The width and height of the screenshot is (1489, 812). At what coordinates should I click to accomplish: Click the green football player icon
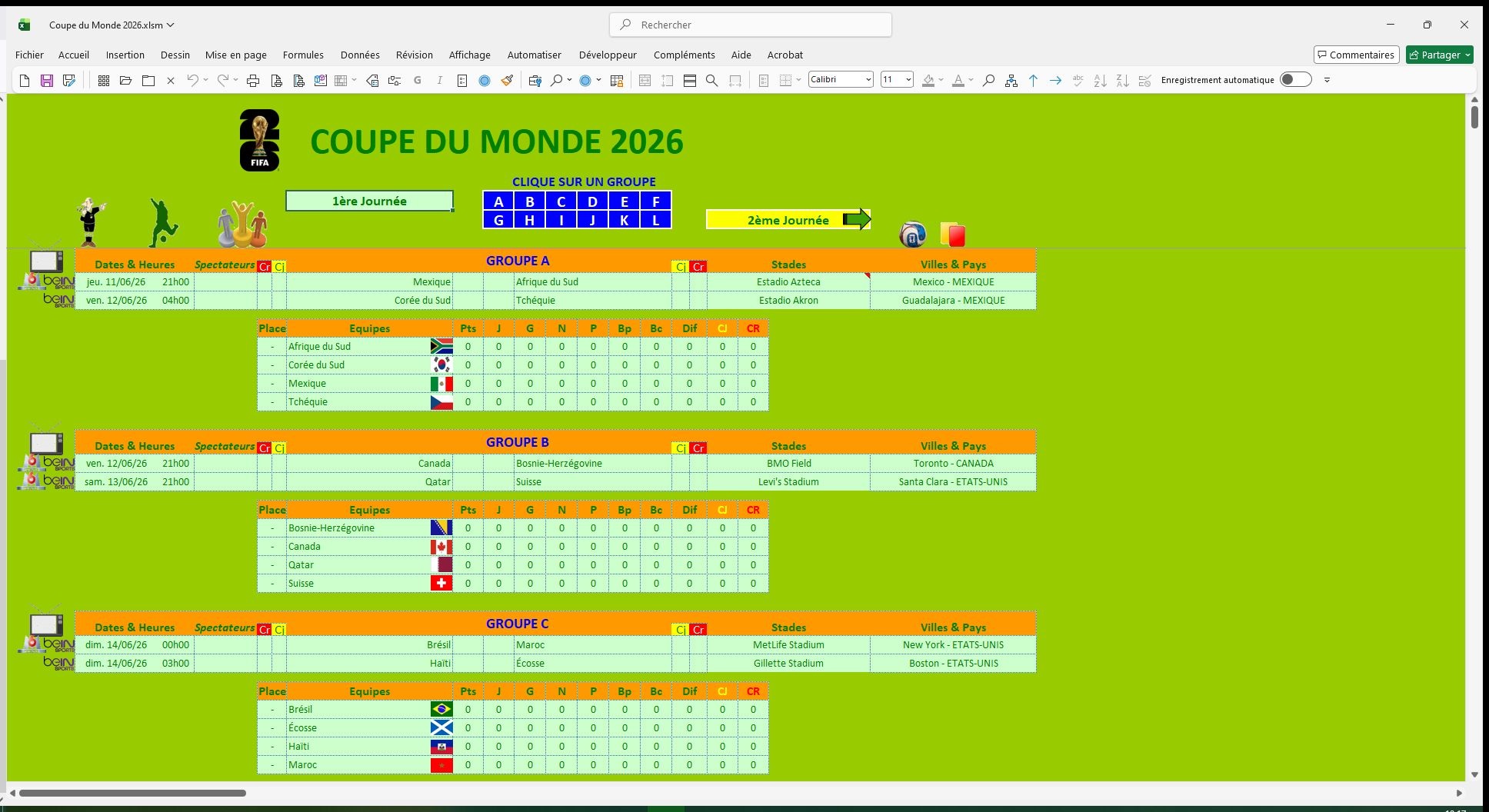(x=162, y=222)
